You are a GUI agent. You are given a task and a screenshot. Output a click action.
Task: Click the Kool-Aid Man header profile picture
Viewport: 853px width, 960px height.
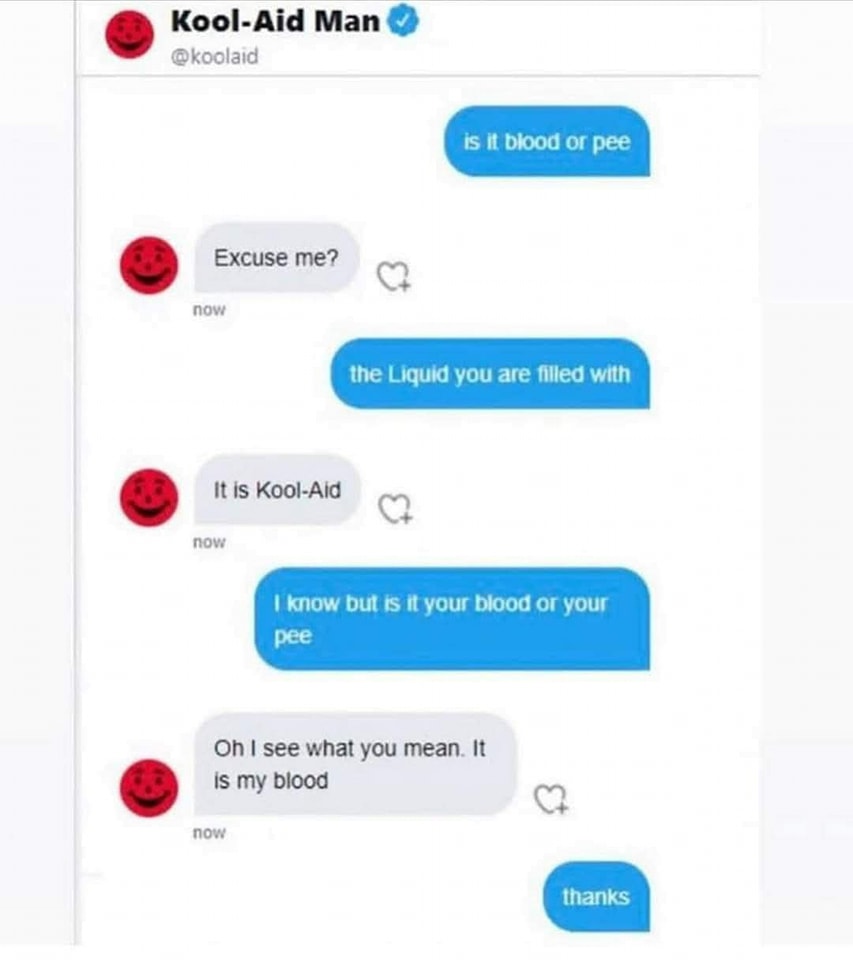[129, 34]
